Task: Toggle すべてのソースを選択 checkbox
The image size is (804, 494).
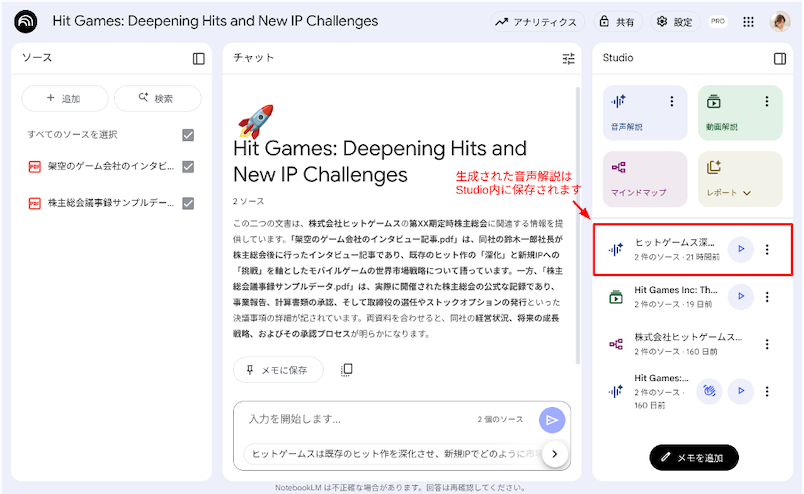Action: point(188,135)
